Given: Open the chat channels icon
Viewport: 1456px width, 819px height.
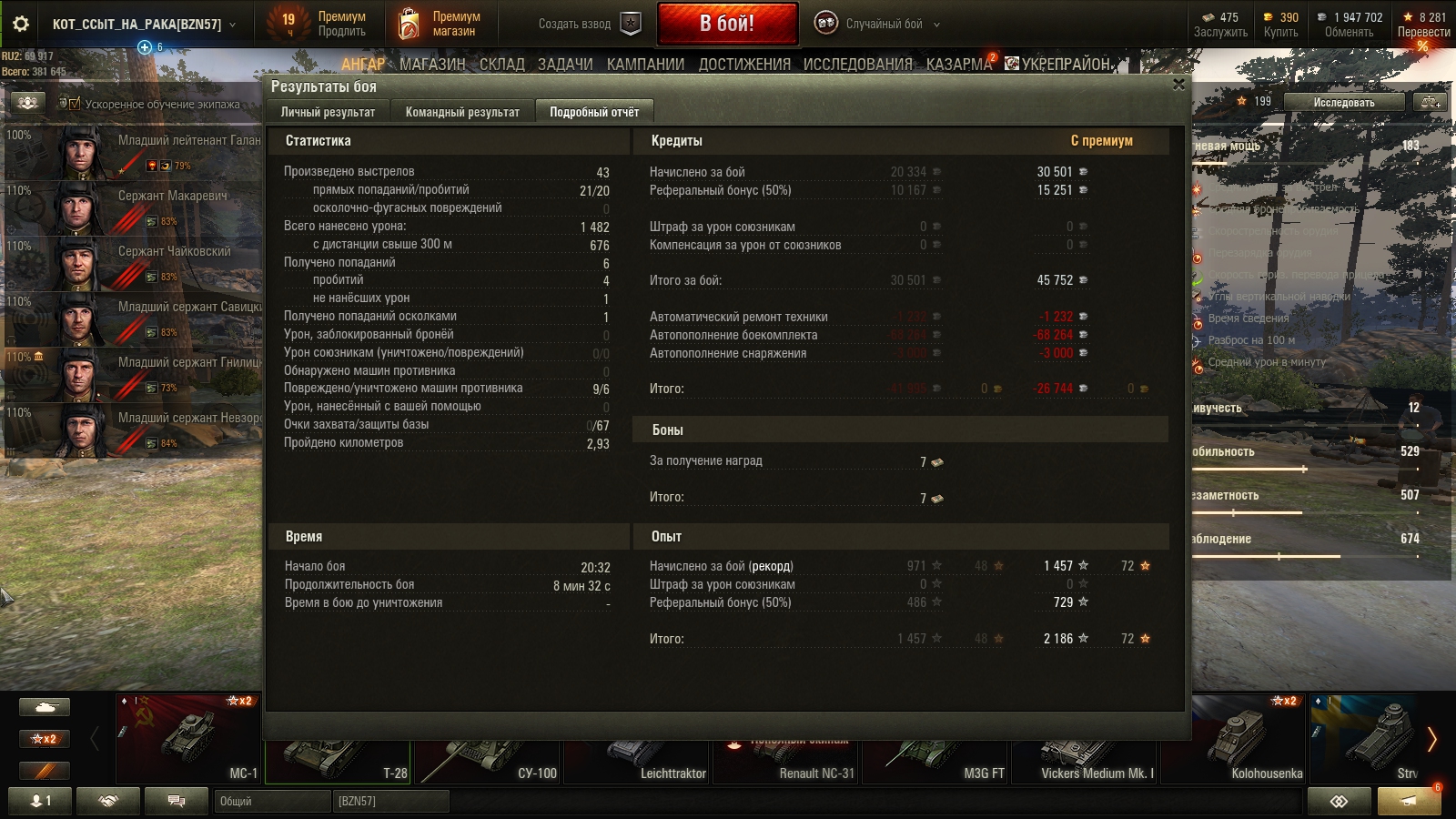Looking at the screenshot, I should tap(177, 801).
